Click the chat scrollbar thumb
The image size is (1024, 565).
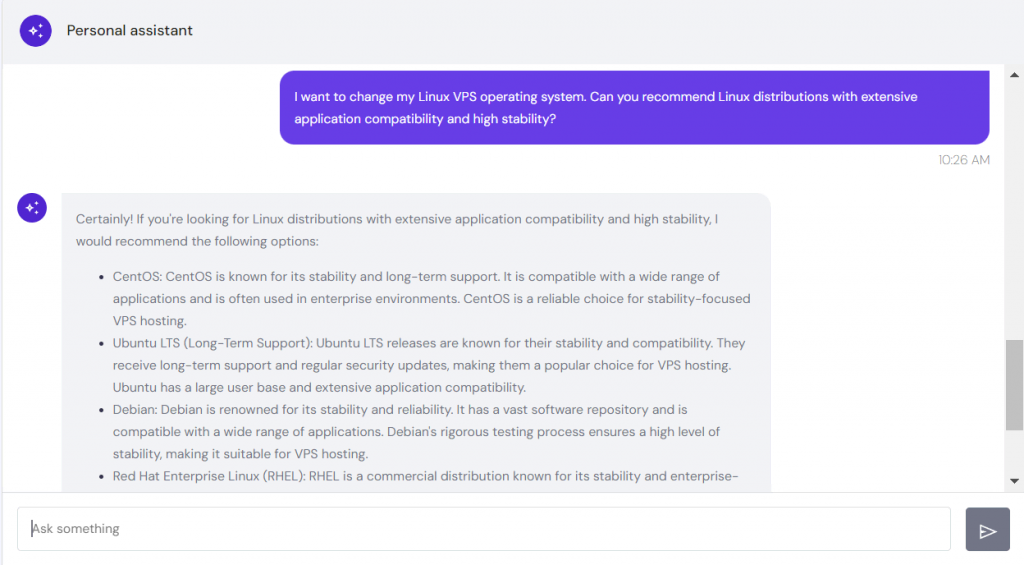[x=1014, y=386]
